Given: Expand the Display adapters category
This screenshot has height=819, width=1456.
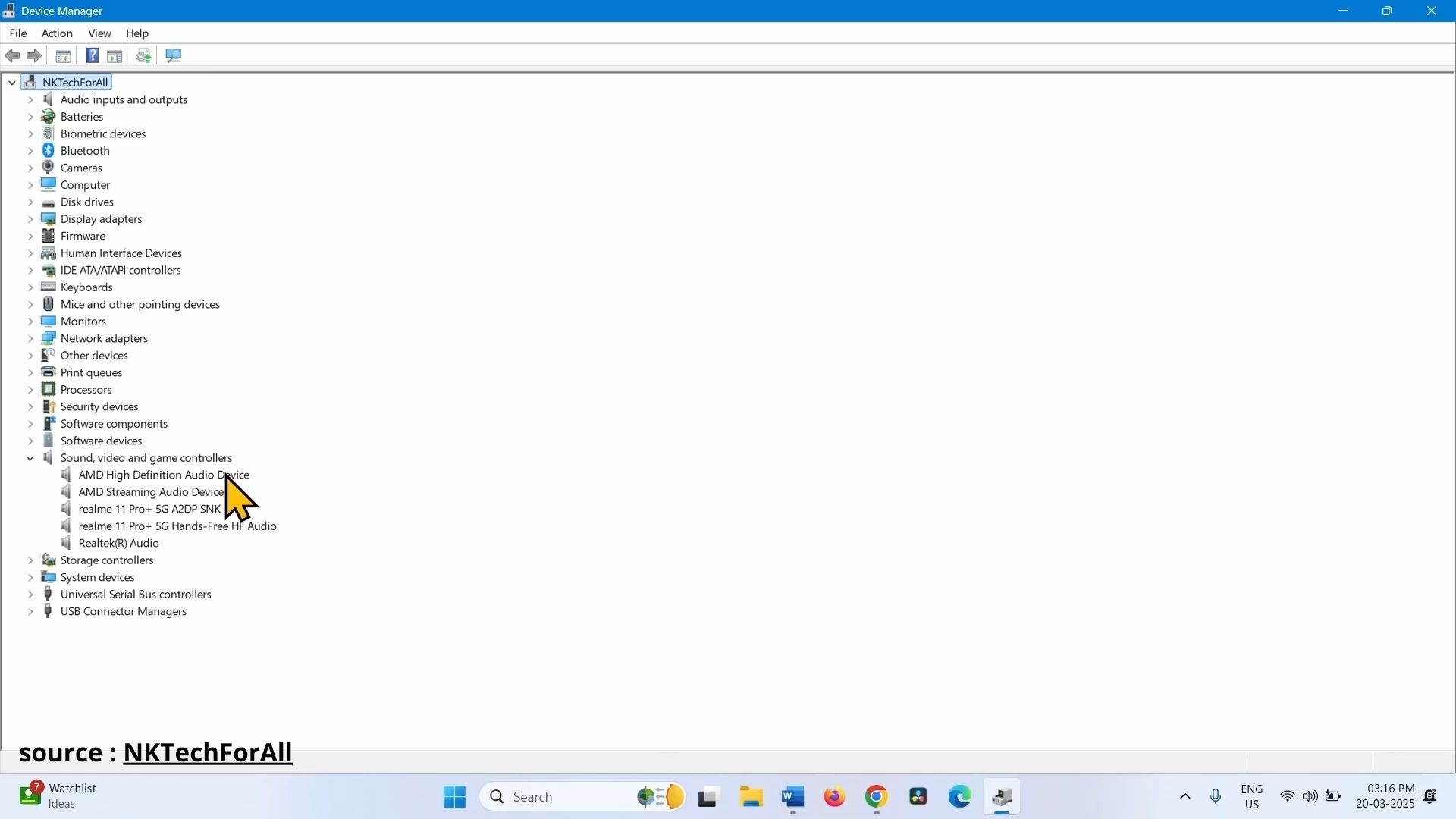Looking at the screenshot, I should (x=30, y=219).
